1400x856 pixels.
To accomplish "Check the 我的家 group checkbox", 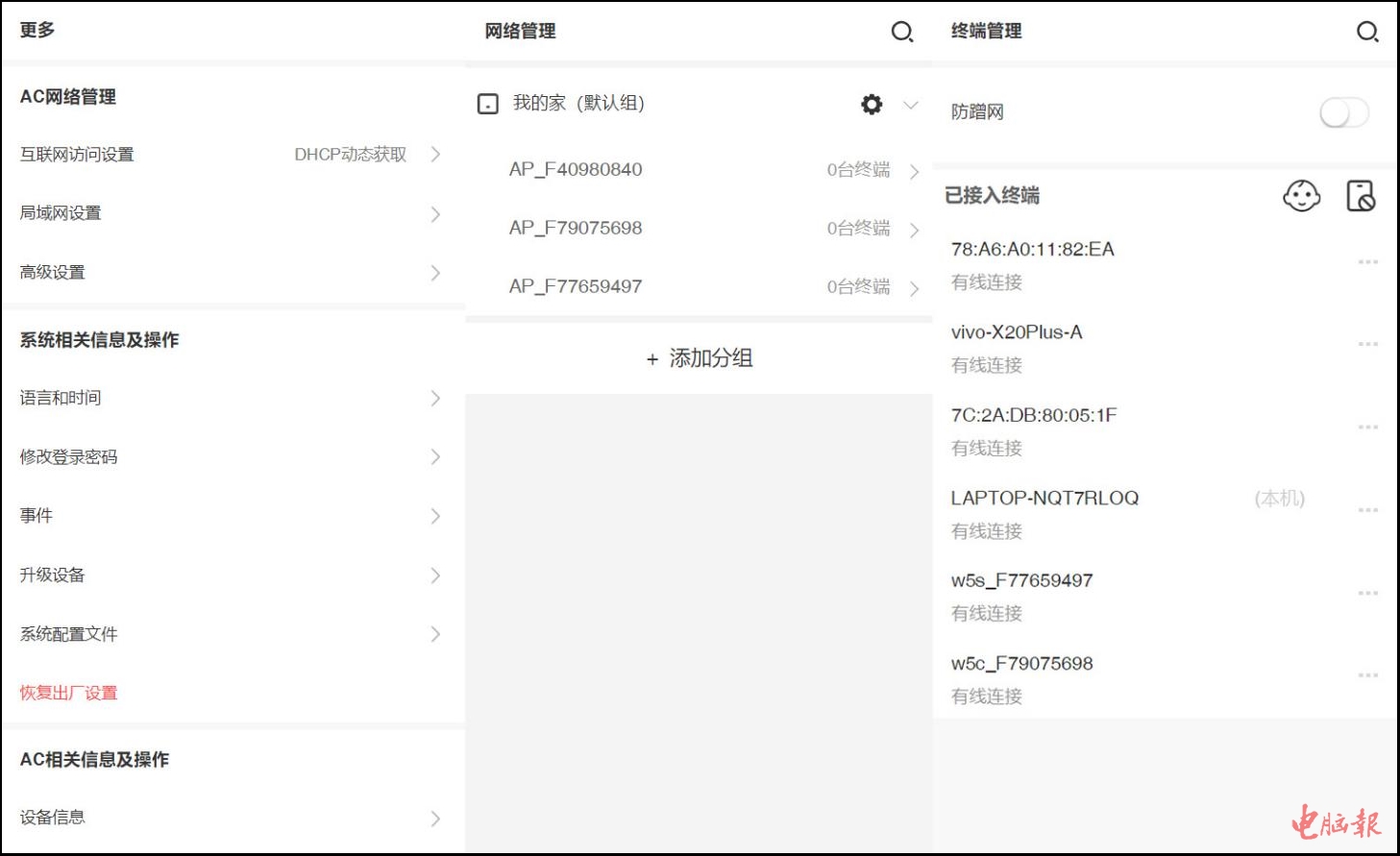I will point(488,104).
